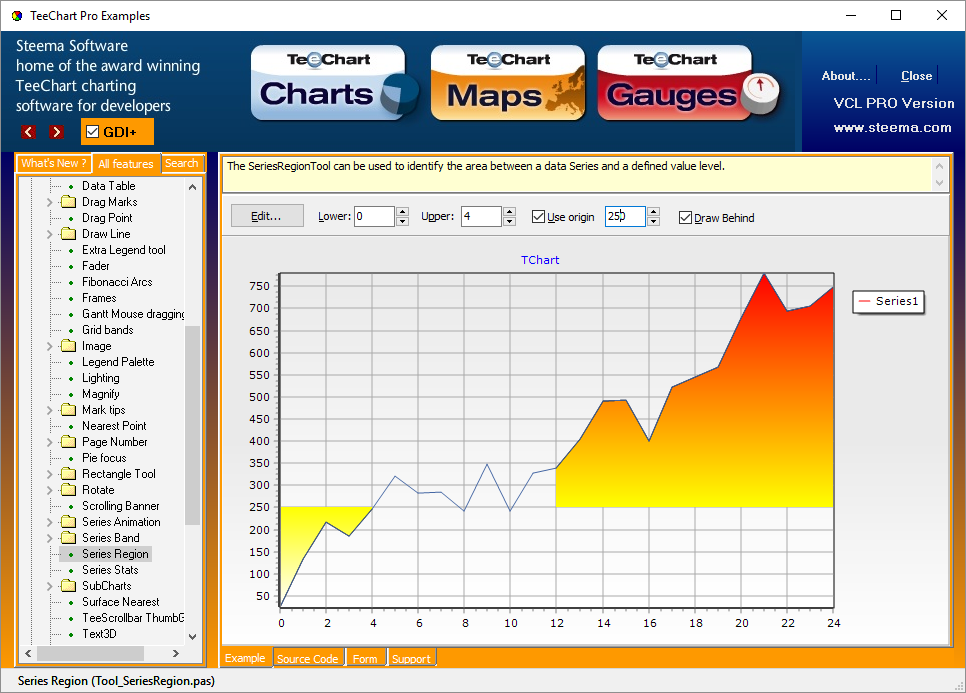The width and height of the screenshot is (966, 693).
Task: Click the tree scrollbar up arrow
Action: (x=193, y=187)
